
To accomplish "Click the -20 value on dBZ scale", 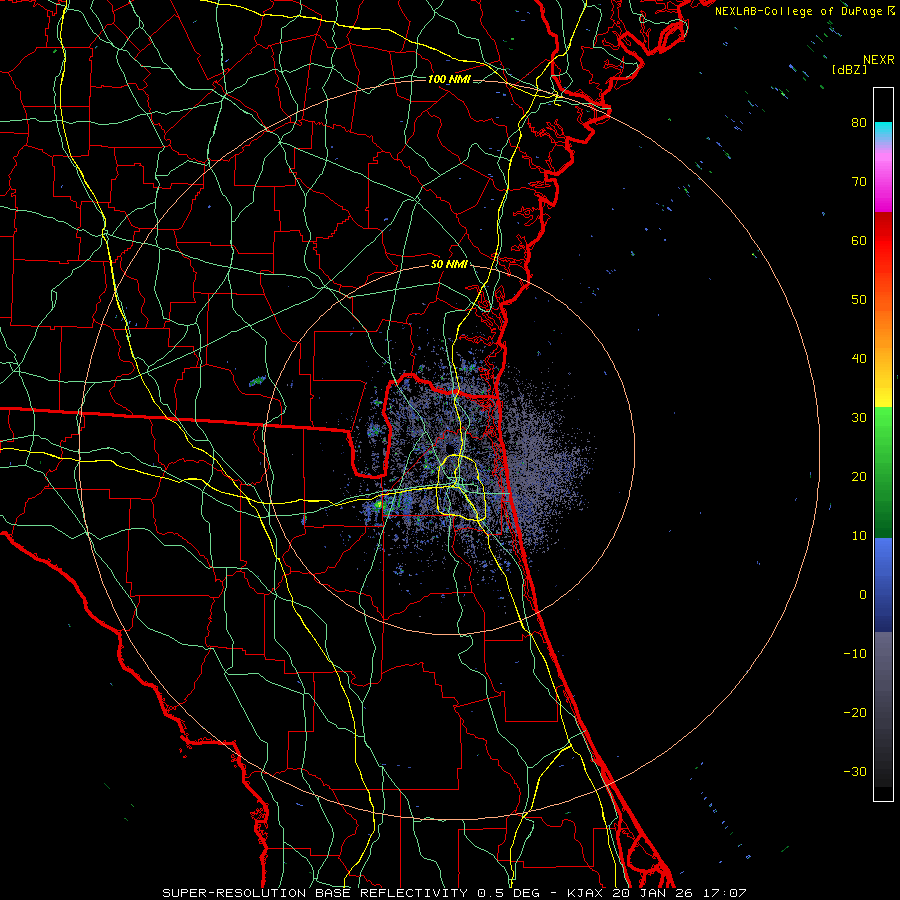I will 855,712.
